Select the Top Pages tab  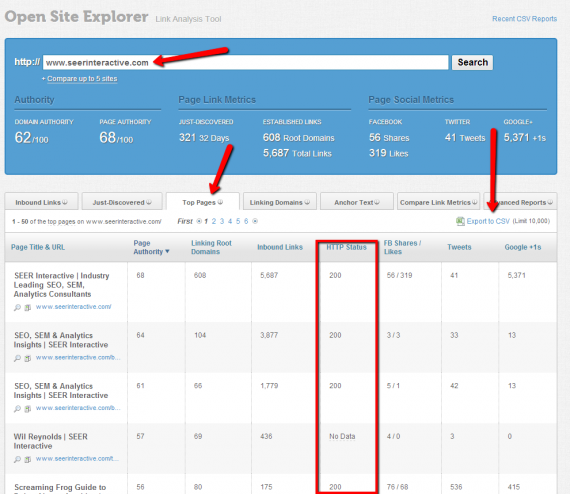coord(202,201)
